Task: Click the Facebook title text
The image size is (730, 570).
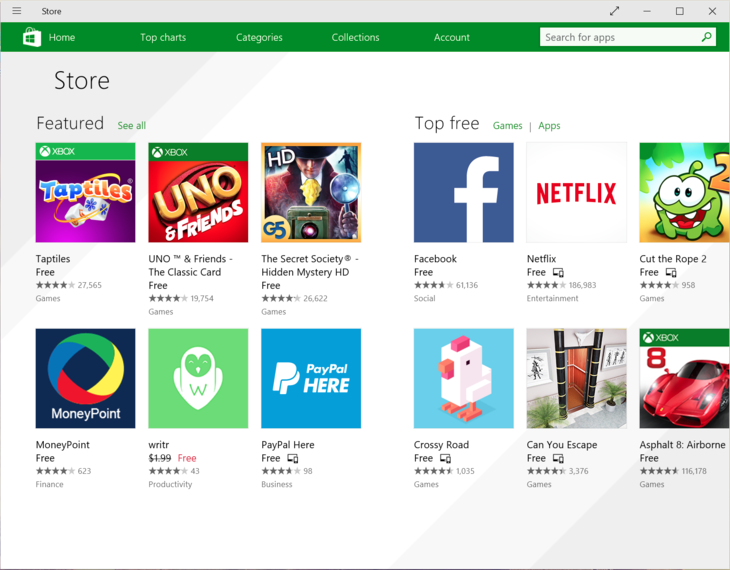Action: click(435, 259)
